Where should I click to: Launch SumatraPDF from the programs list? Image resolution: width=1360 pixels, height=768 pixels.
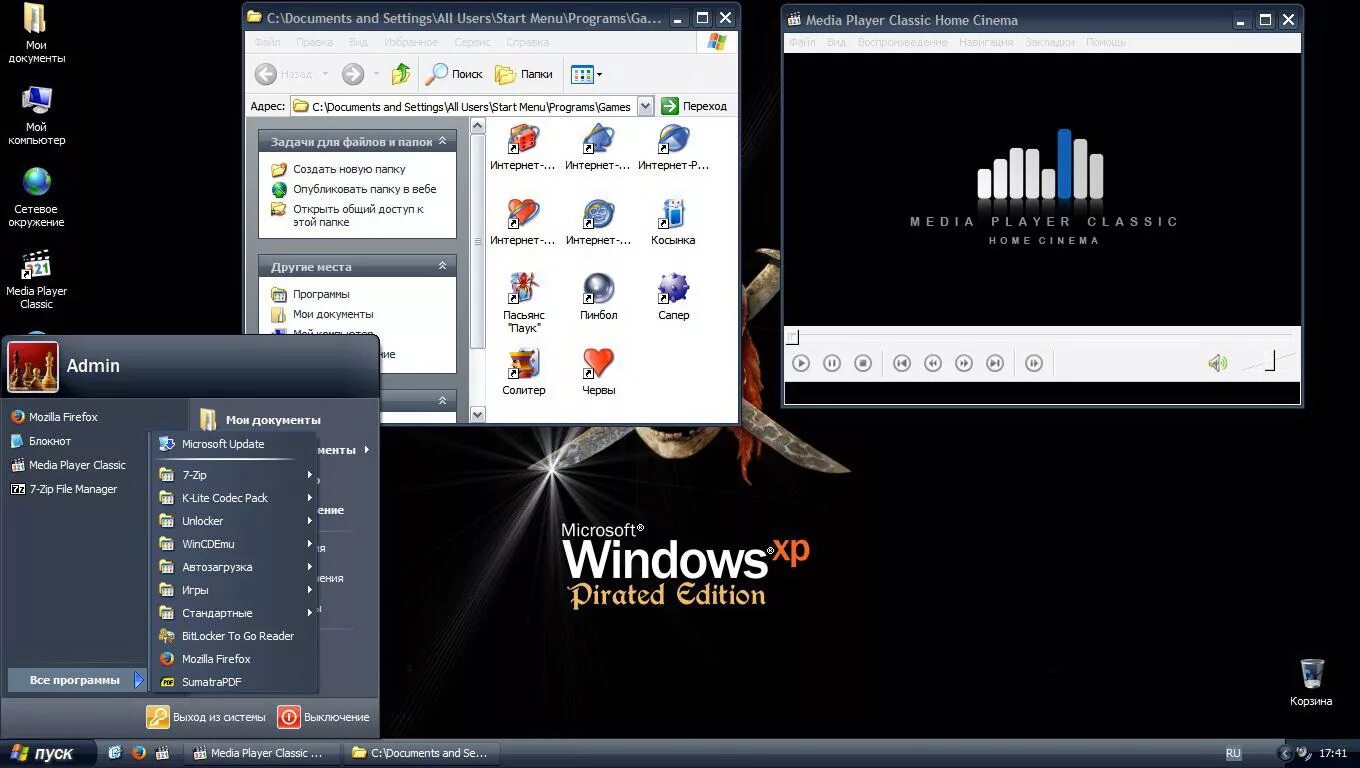pyautogui.click(x=235, y=682)
